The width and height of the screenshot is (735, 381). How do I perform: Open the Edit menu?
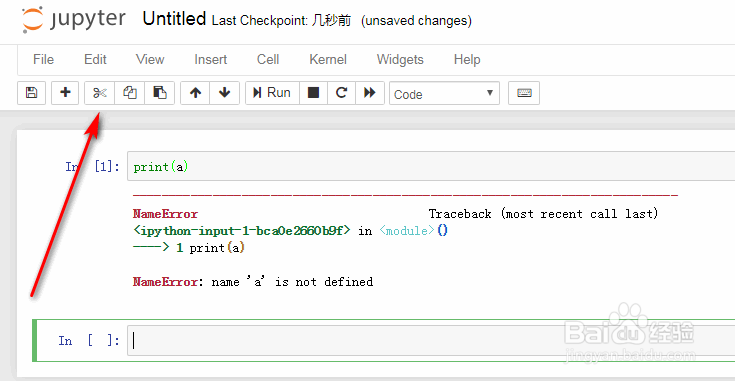click(x=95, y=60)
